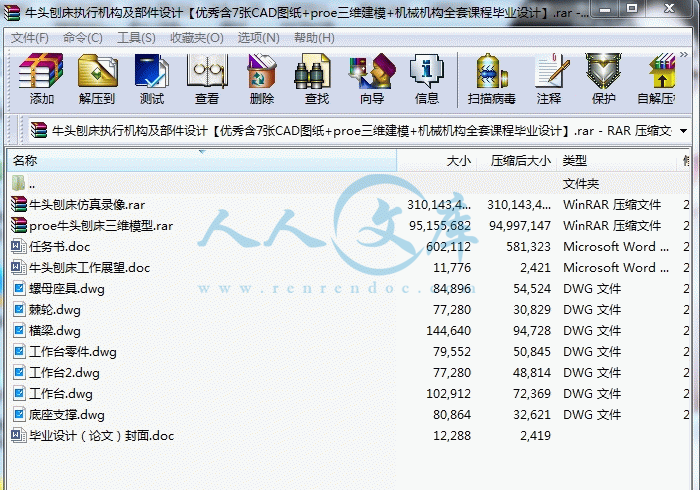Select 牛头刨床仿真录像.rar file
The width and height of the screenshot is (700, 490).
pos(349,204)
